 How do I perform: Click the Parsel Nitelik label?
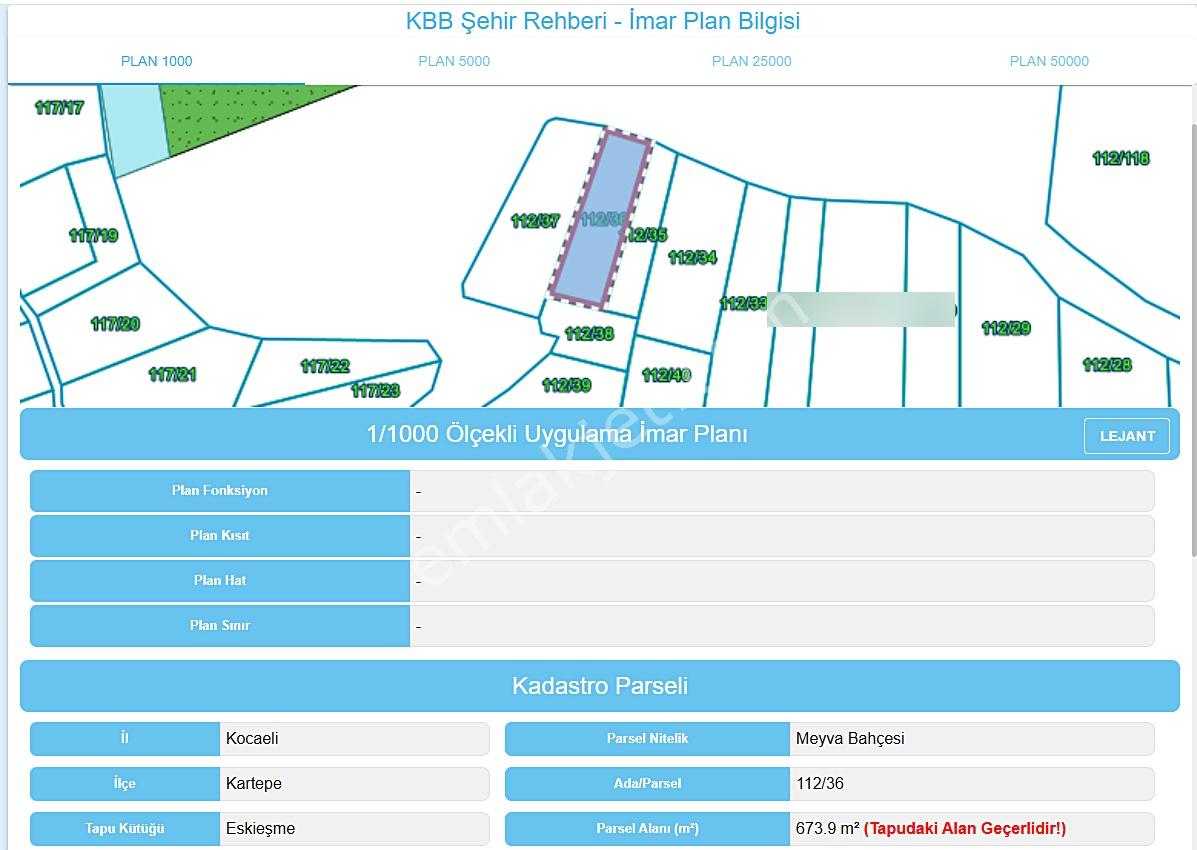647,738
